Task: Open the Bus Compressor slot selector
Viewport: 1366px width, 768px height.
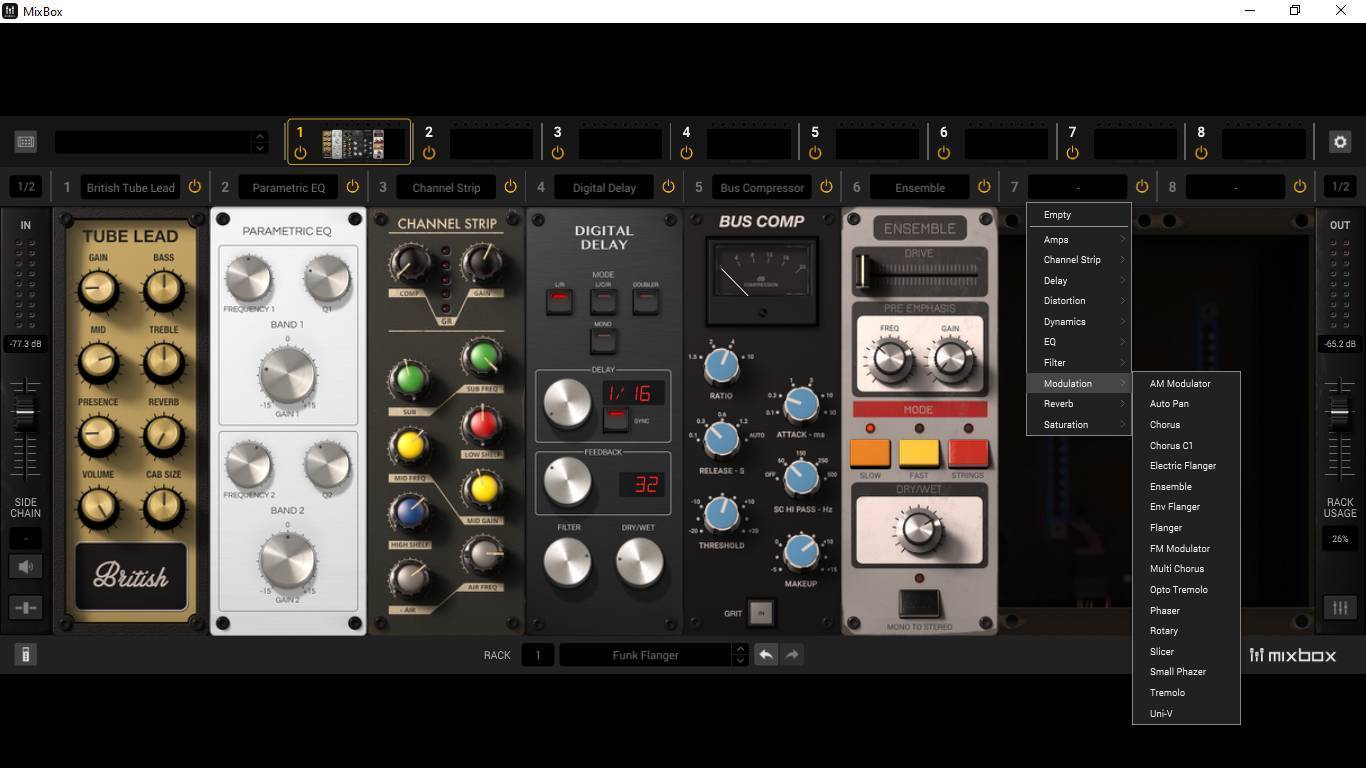Action: click(762, 187)
